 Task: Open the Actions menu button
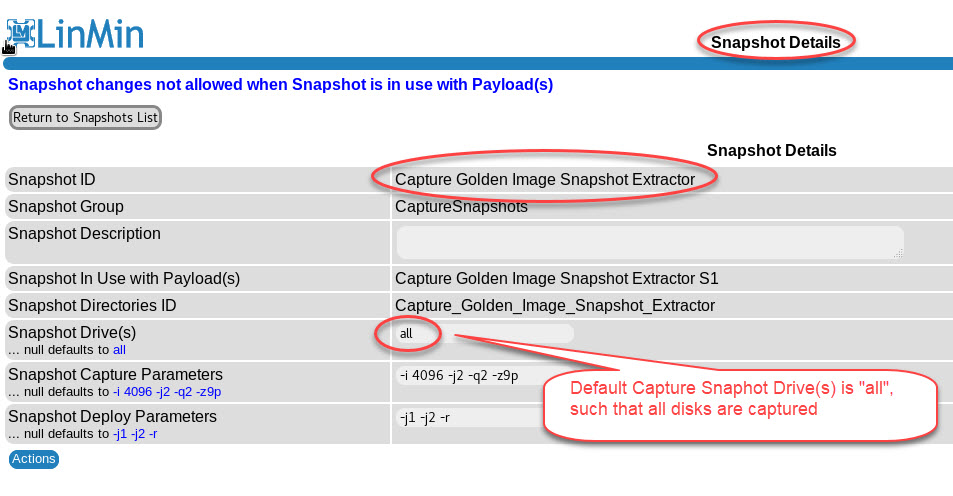34,459
